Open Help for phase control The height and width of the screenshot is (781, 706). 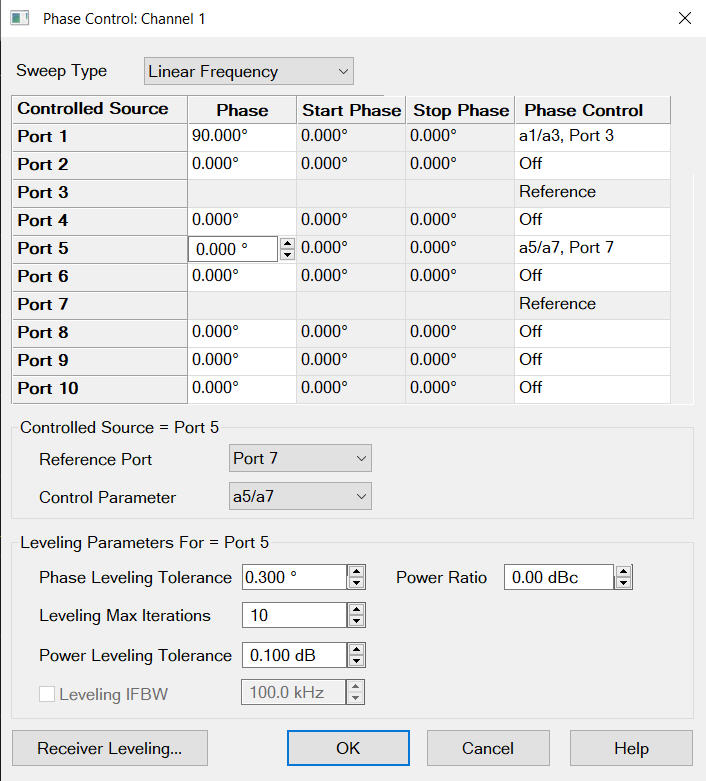coord(631,748)
